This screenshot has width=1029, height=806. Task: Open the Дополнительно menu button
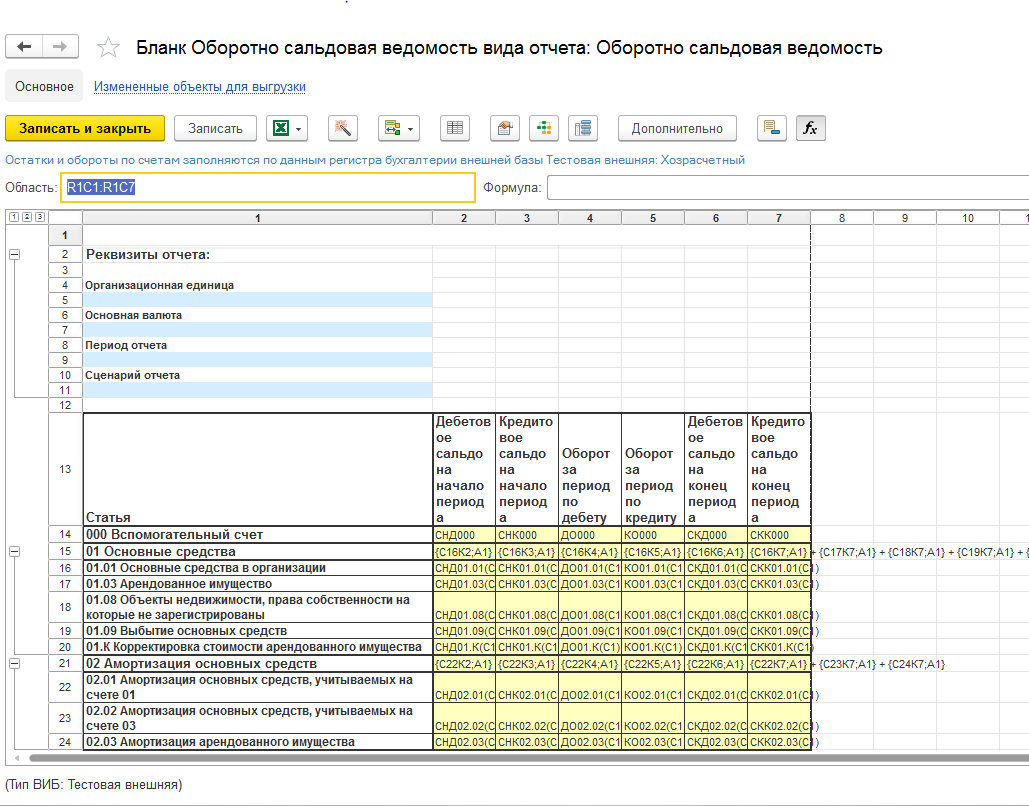(677, 129)
